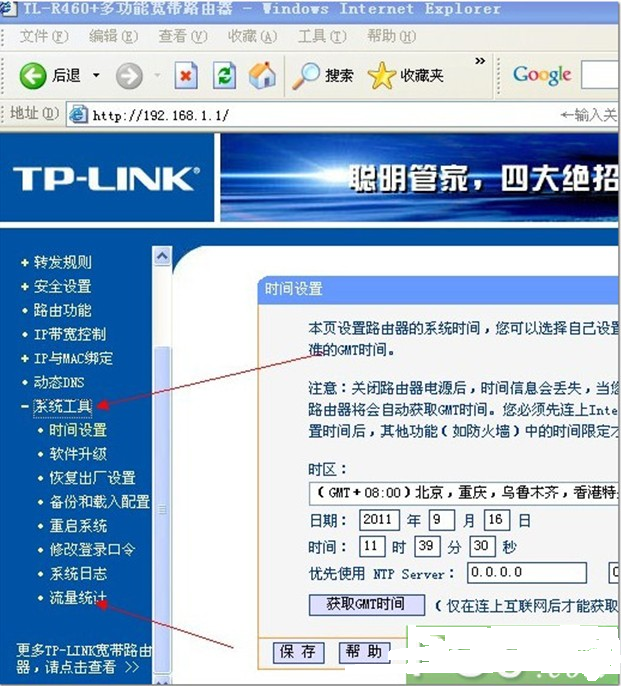
Task: Click the NTP Server input field
Action: 528,574
